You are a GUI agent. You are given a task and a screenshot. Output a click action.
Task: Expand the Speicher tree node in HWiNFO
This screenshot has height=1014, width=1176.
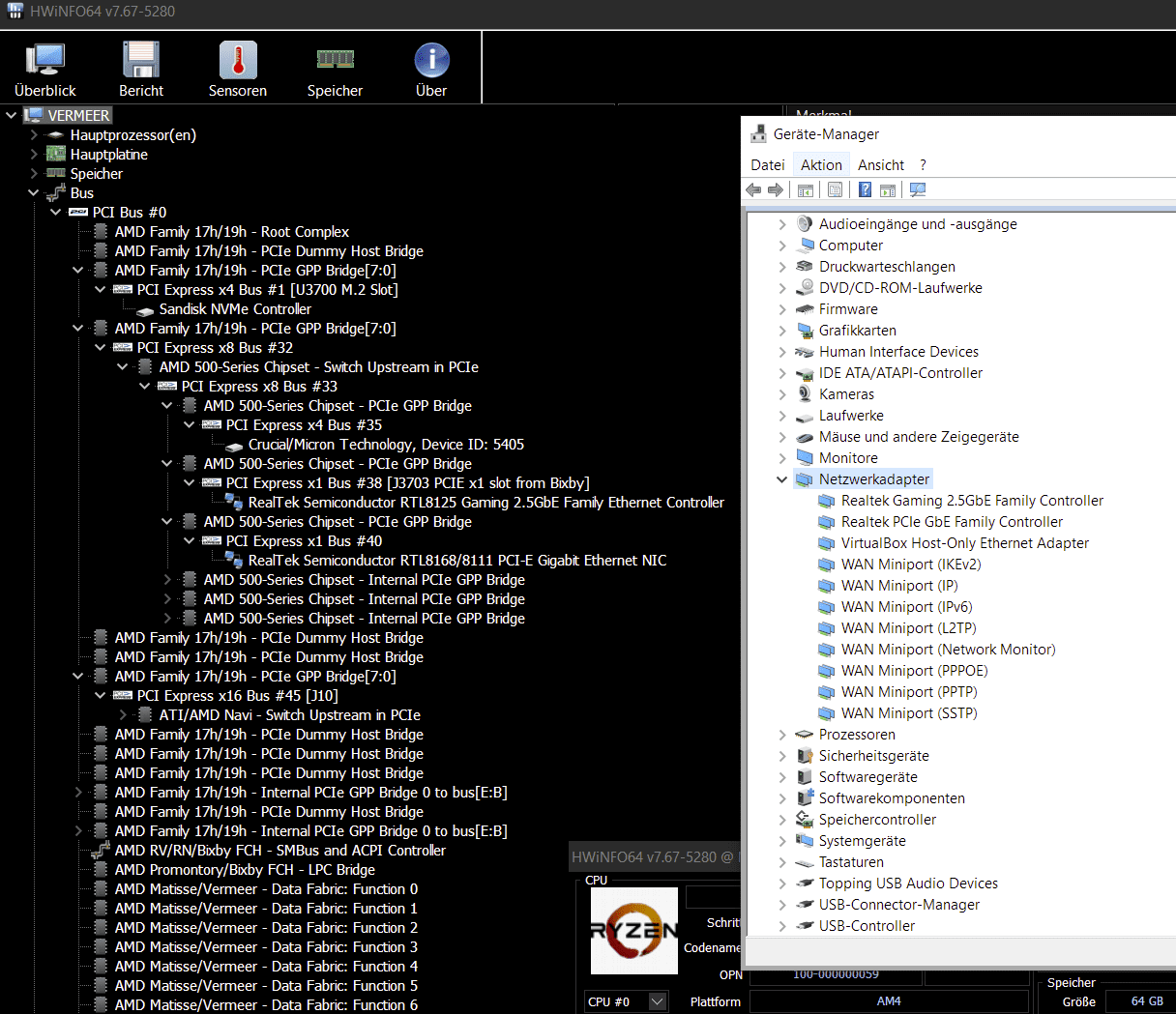[34, 174]
